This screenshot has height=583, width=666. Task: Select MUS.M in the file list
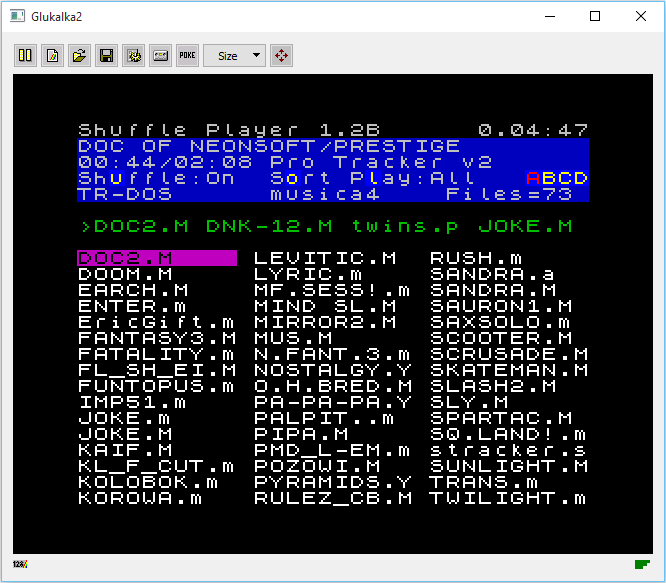pos(293,338)
